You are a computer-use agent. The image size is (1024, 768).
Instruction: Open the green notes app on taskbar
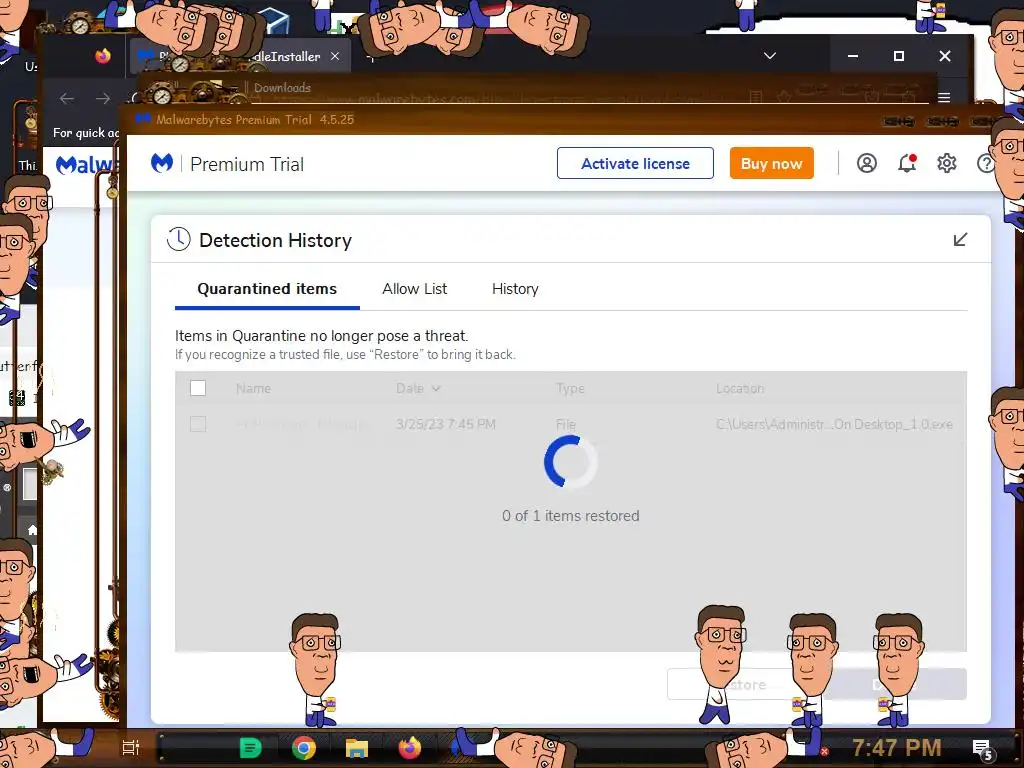click(x=250, y=748)
